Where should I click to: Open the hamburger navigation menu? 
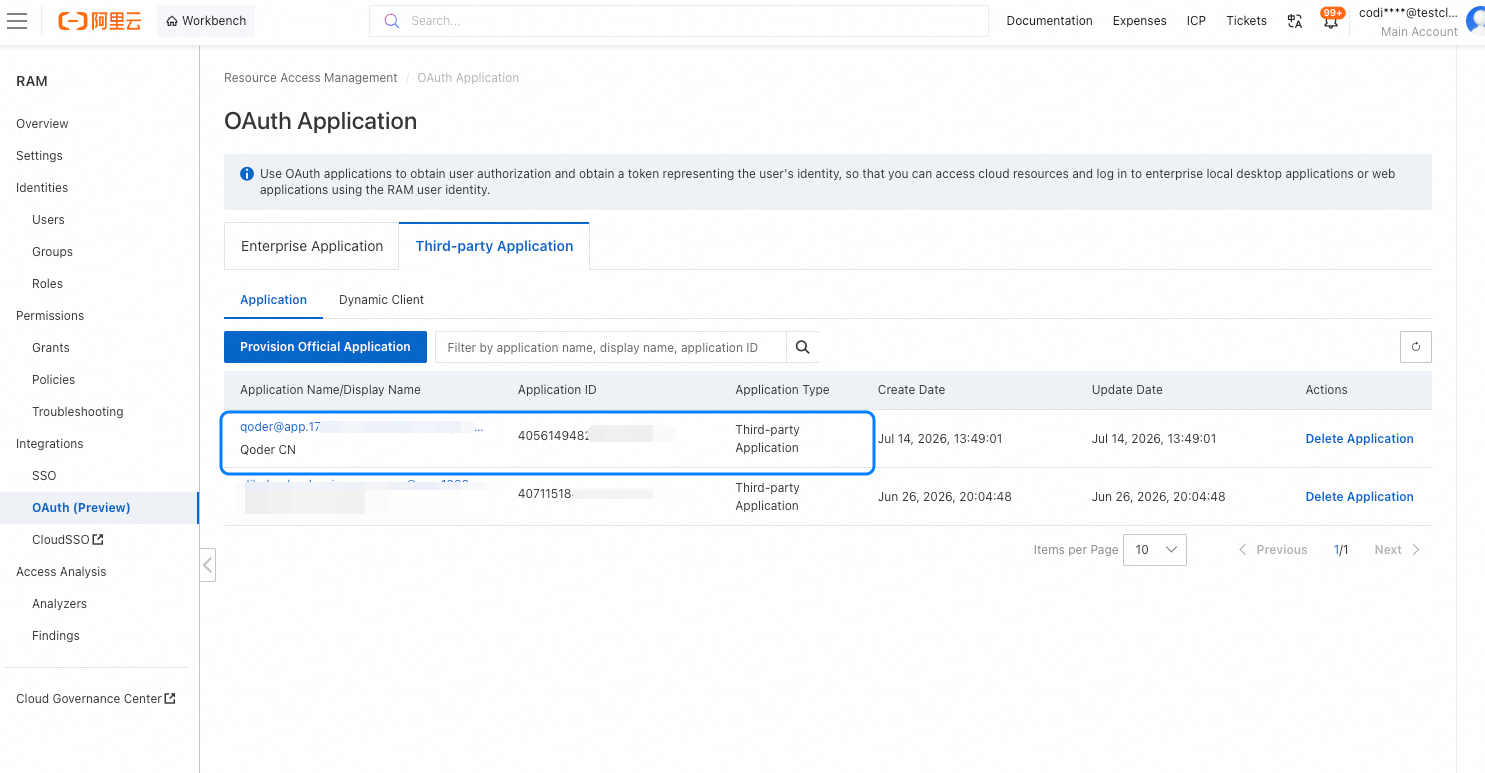(x=17, y=20)
